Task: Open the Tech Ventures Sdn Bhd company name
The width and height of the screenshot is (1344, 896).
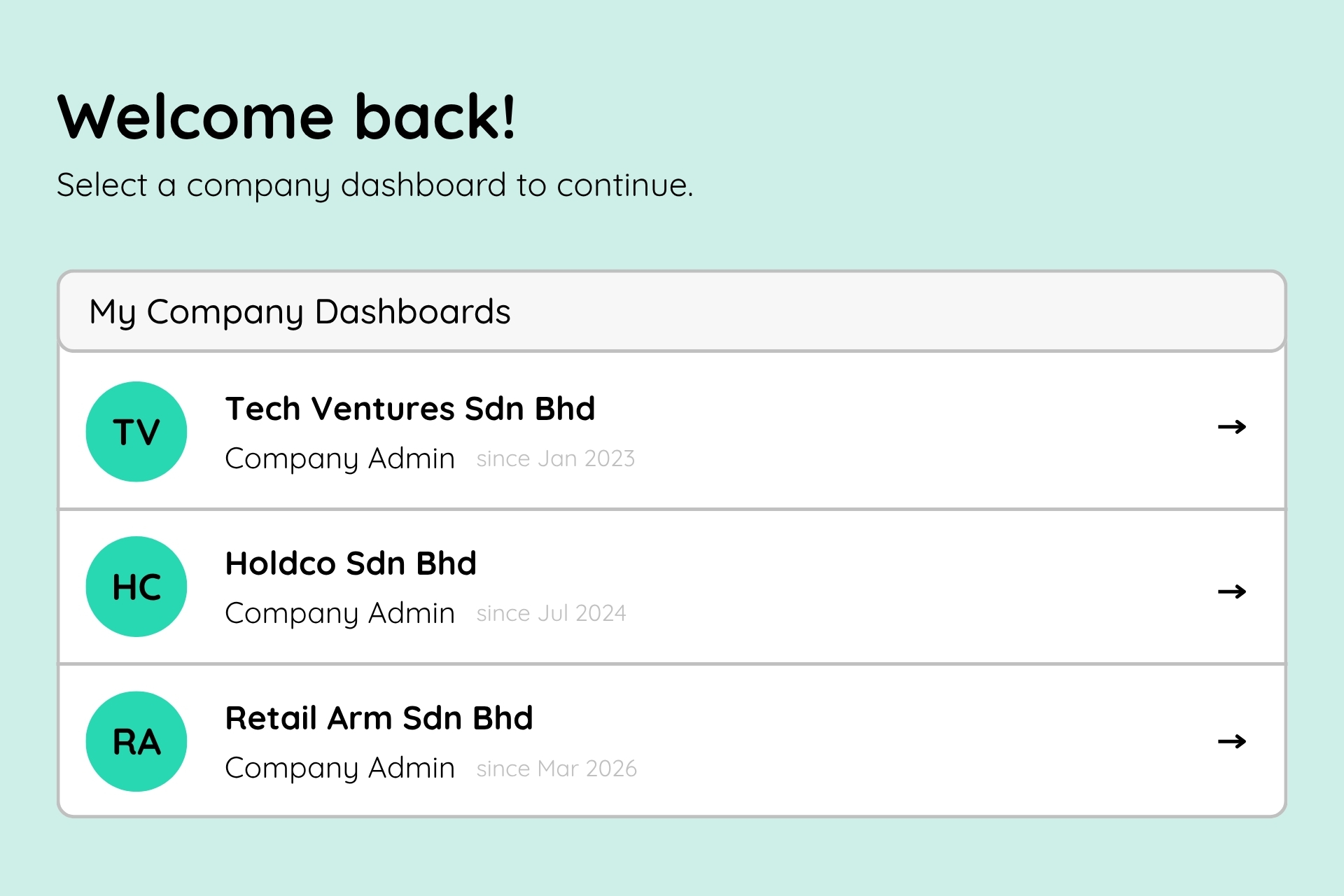Action: [x=410, y=409]
